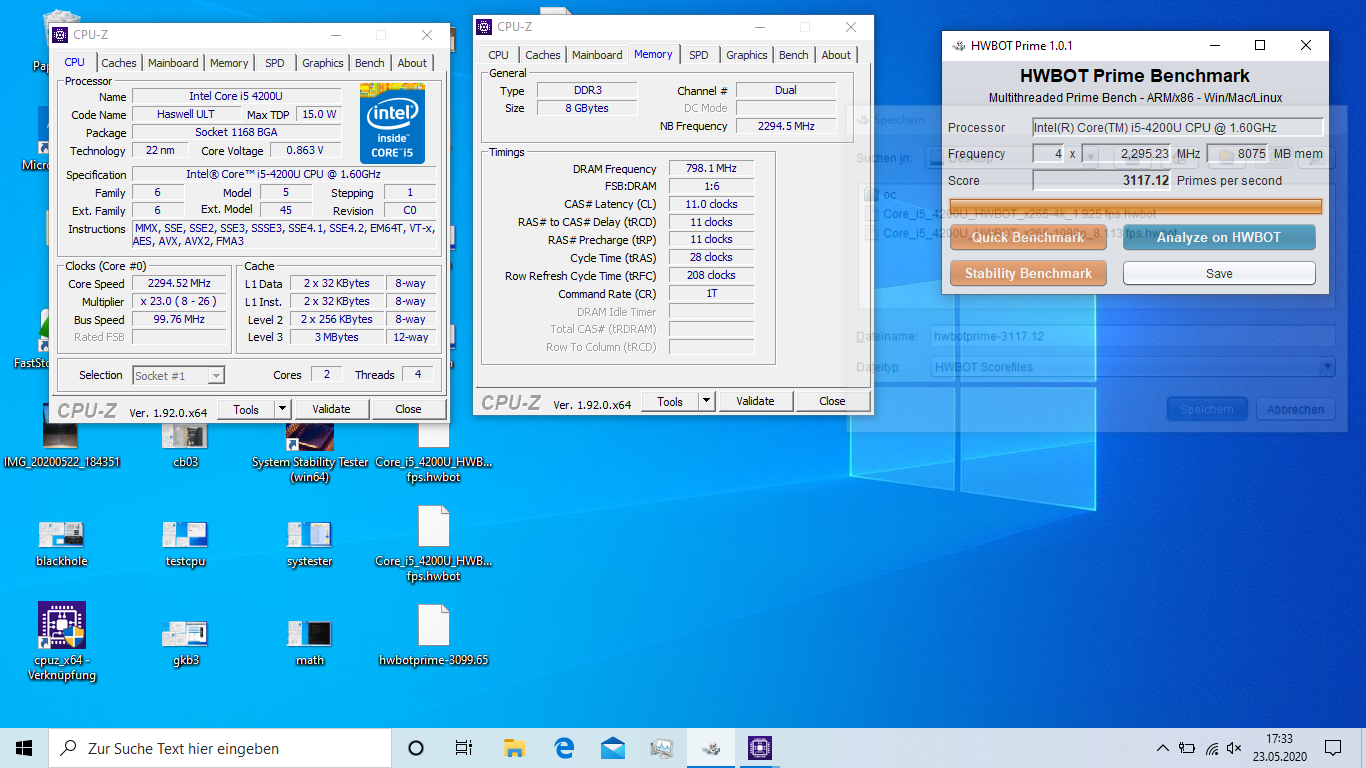Select the oc folder in save dialog
The width and height of the screenshot is (1366, 768).
(x=880, y=195)
